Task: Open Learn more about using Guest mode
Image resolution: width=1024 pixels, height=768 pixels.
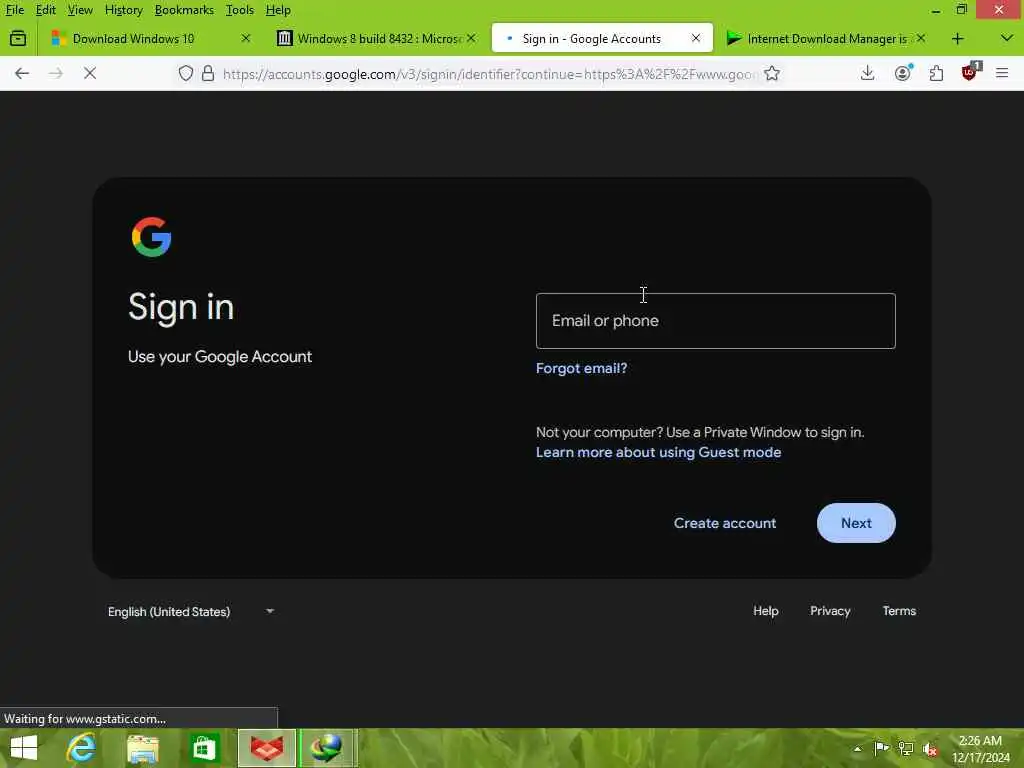Action: pyautogui.click(x=658, y=453)
